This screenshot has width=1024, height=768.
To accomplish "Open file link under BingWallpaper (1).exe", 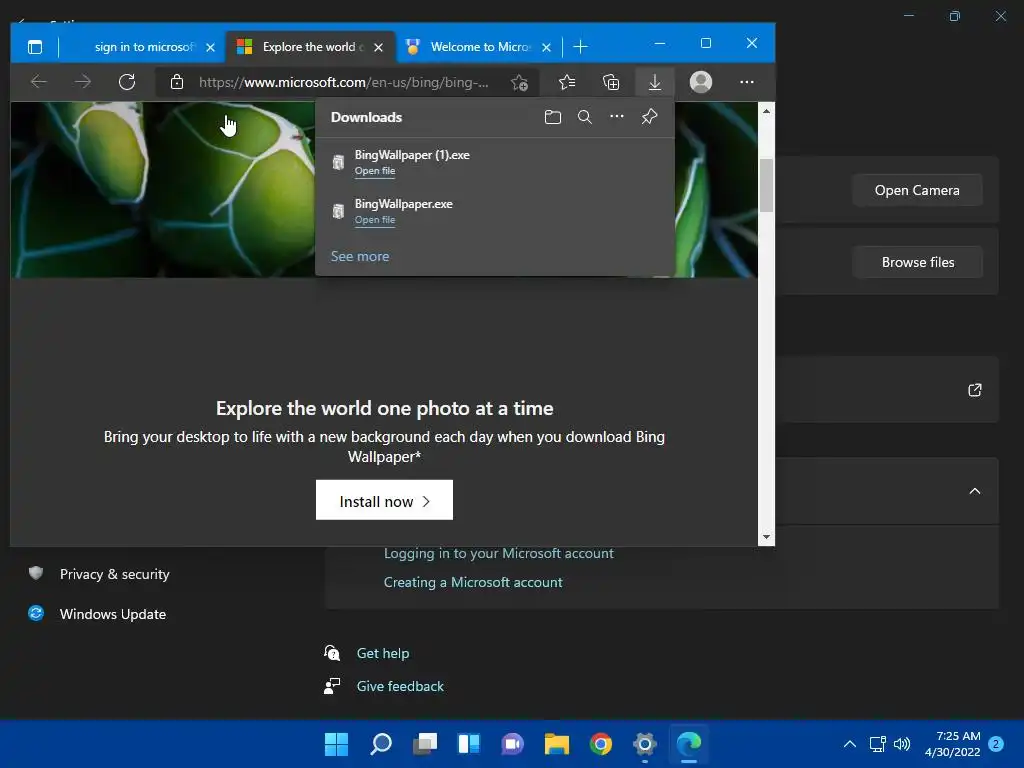I will (x=375, y=171).
